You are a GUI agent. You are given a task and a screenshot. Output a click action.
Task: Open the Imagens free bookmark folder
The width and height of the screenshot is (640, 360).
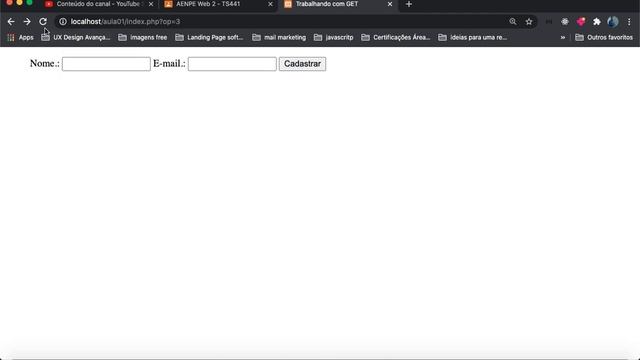point(143,38)
